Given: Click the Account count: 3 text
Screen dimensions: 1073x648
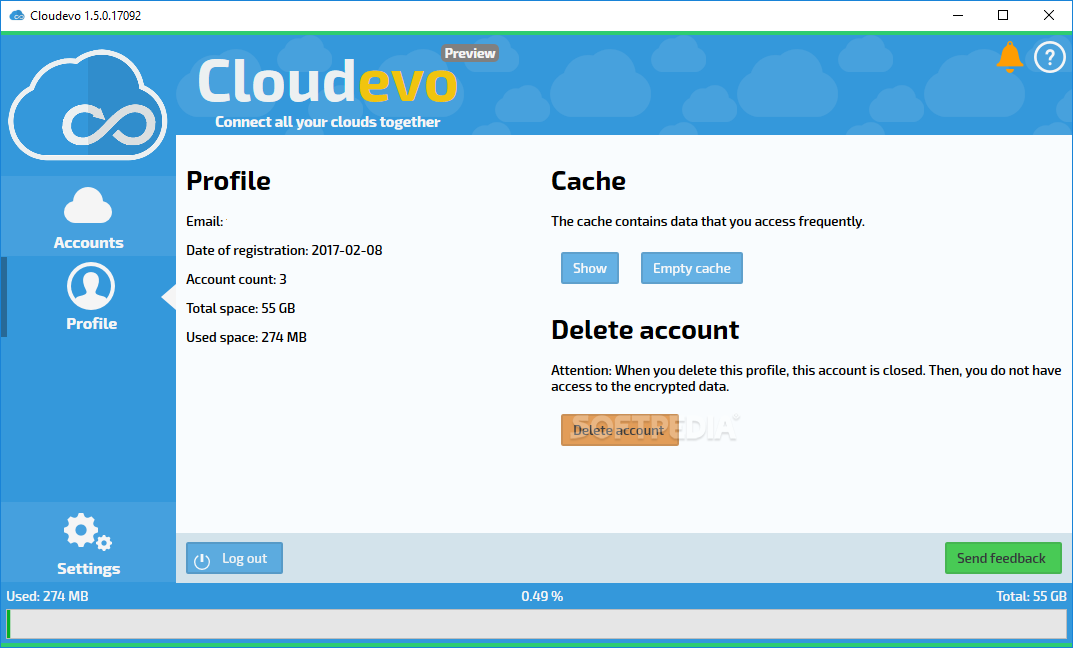Looking at the screenshot, I should [x=236, y=279].
